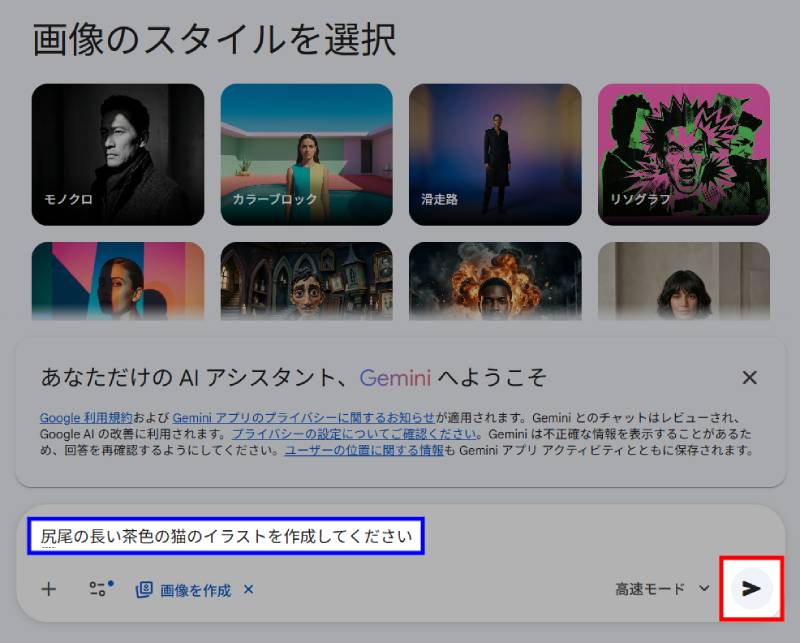Send the prompt with the arrow button

click(751, 589)
